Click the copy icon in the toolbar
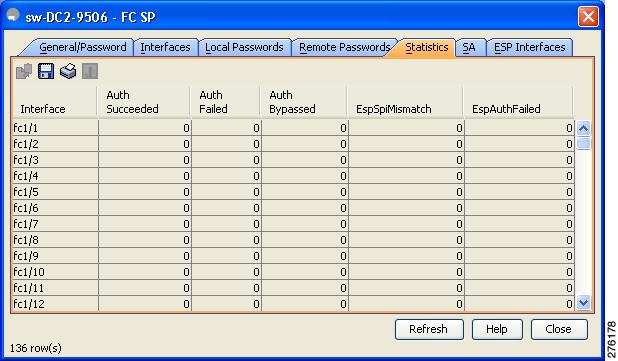618x361 pixels. pyautogui.click(x=24, y=71)
